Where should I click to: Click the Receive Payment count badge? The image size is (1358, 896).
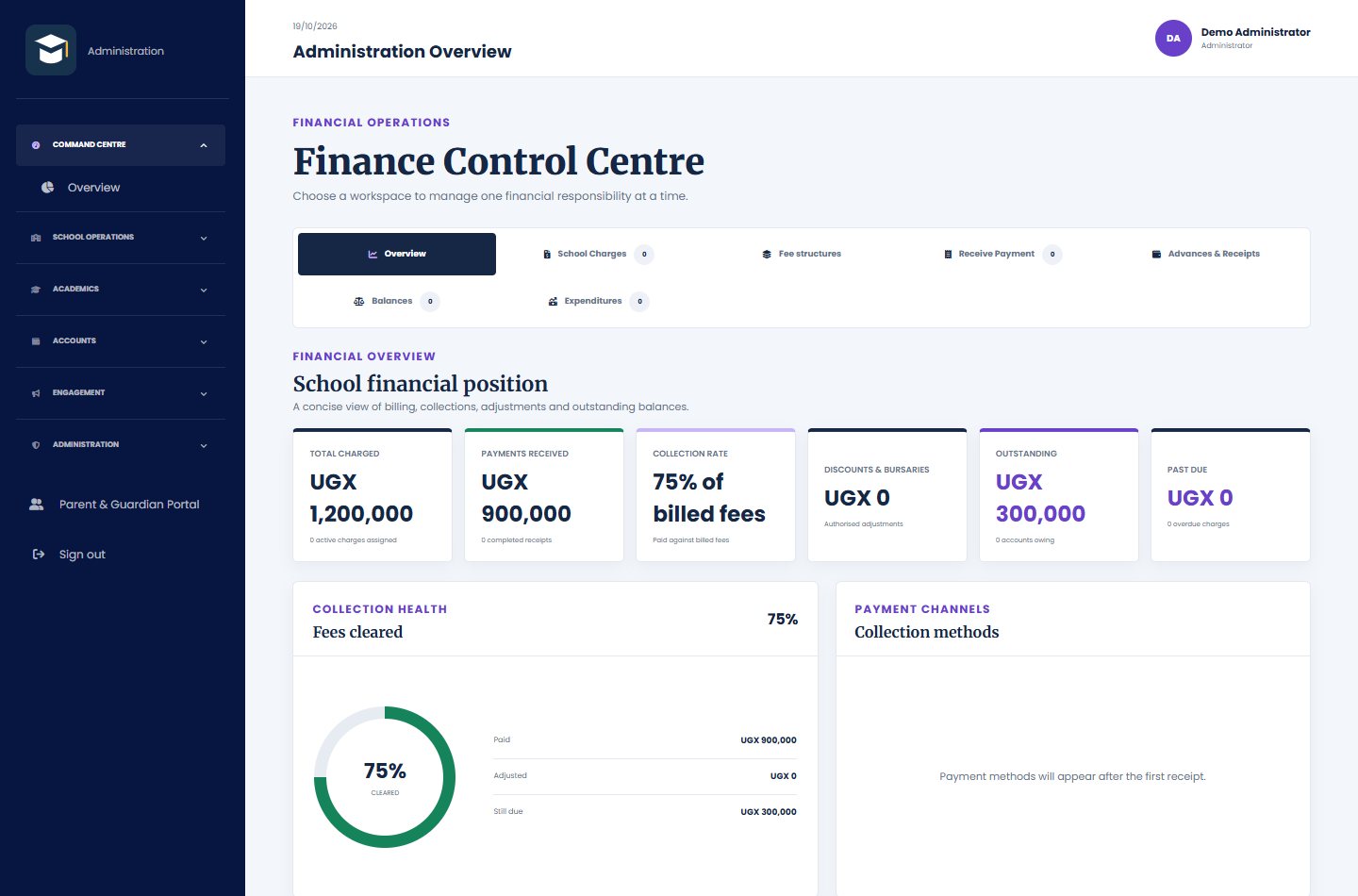point(1052,255)
